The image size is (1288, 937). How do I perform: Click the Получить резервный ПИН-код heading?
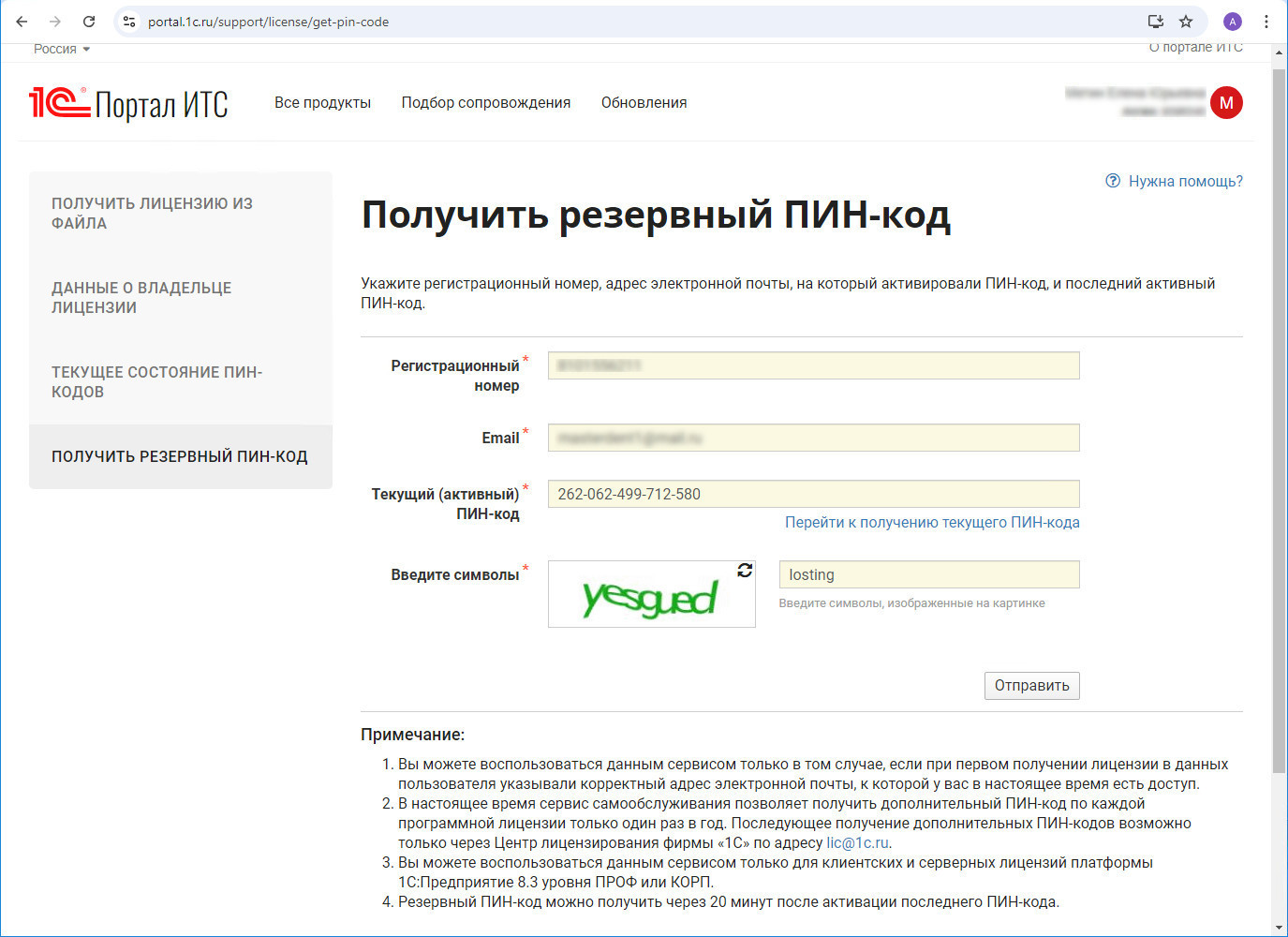(656, 216)
